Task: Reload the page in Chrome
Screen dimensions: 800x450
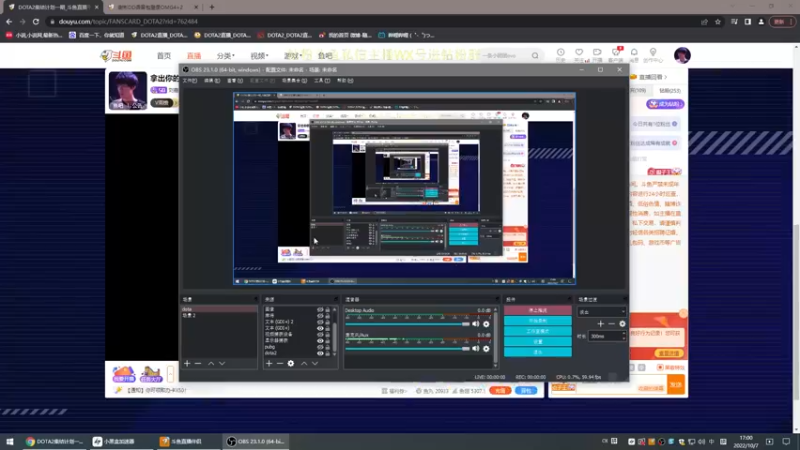Action: pos(36,21)
